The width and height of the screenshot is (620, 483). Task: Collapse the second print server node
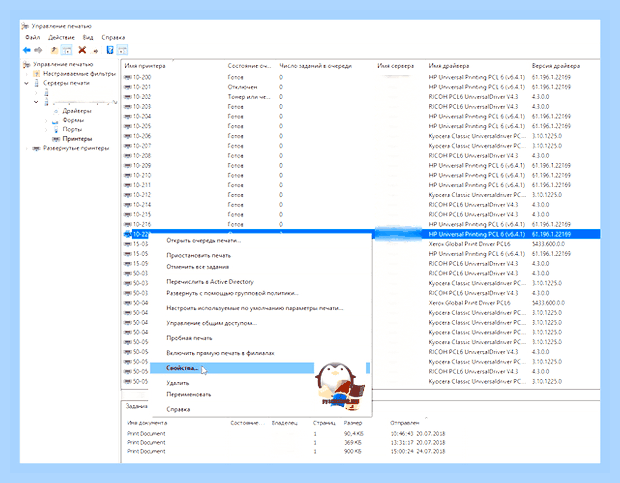pos(36,102)
